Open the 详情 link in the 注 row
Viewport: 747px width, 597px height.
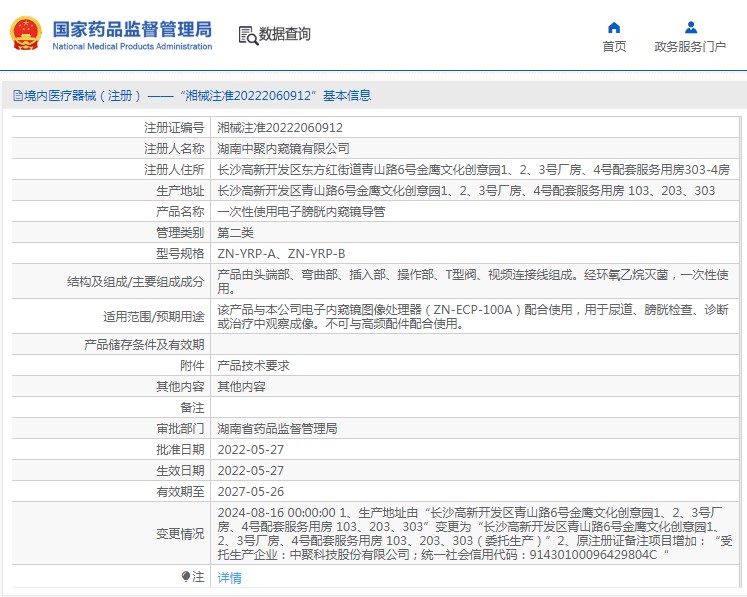pos(229,577)
